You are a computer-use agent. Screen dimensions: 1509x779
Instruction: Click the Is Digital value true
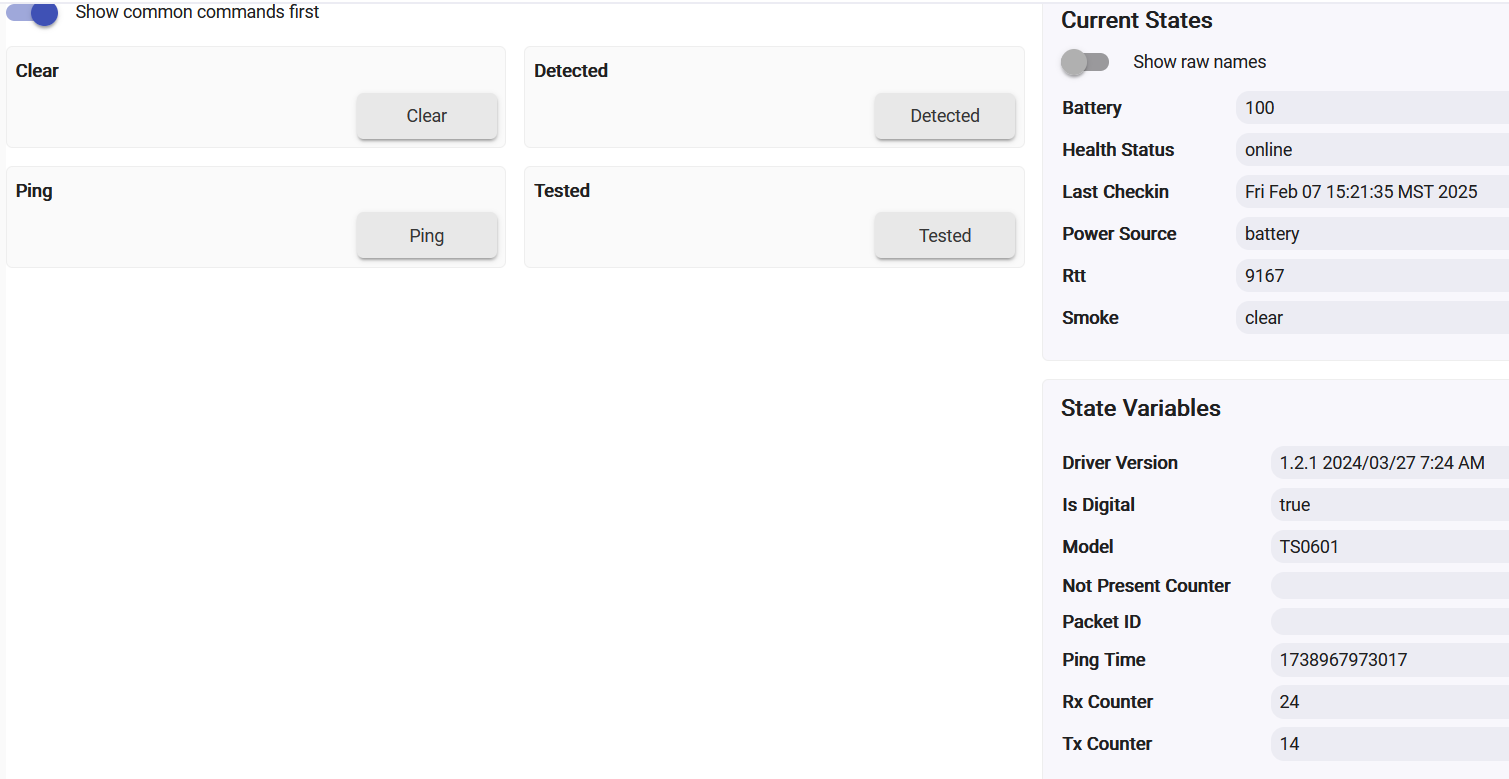[x=1390, y=505]
